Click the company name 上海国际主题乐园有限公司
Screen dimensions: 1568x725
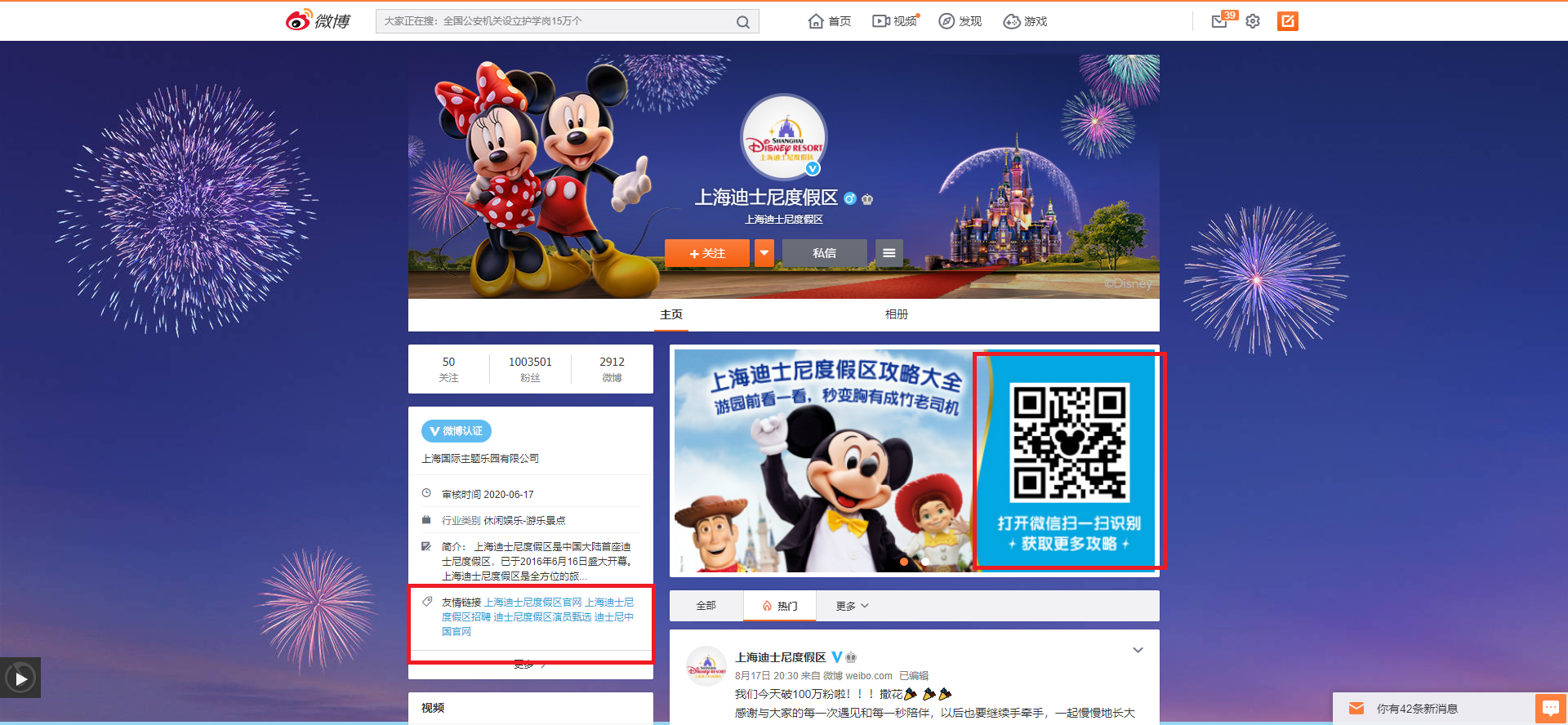(480, 459)
